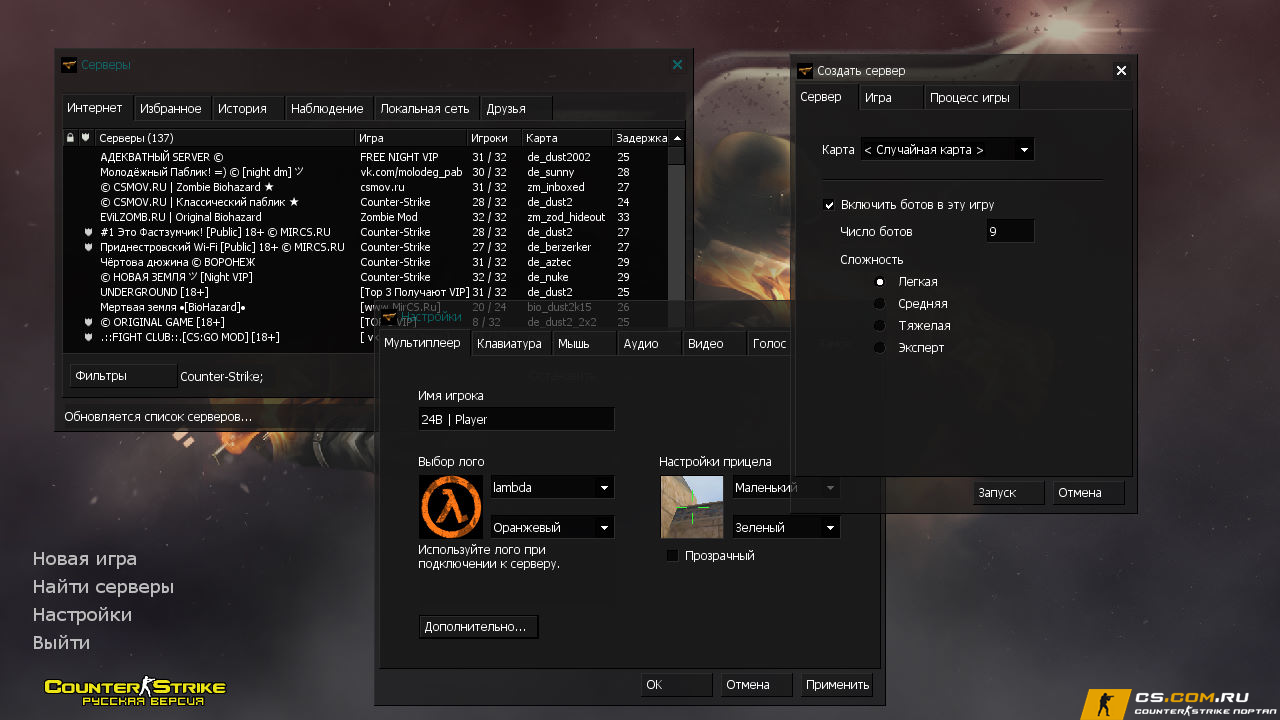This screenshot has width=1280, height=720.
Task: Open the 'Зеленый' crosshair color dropdown
Action: (786, 528)
